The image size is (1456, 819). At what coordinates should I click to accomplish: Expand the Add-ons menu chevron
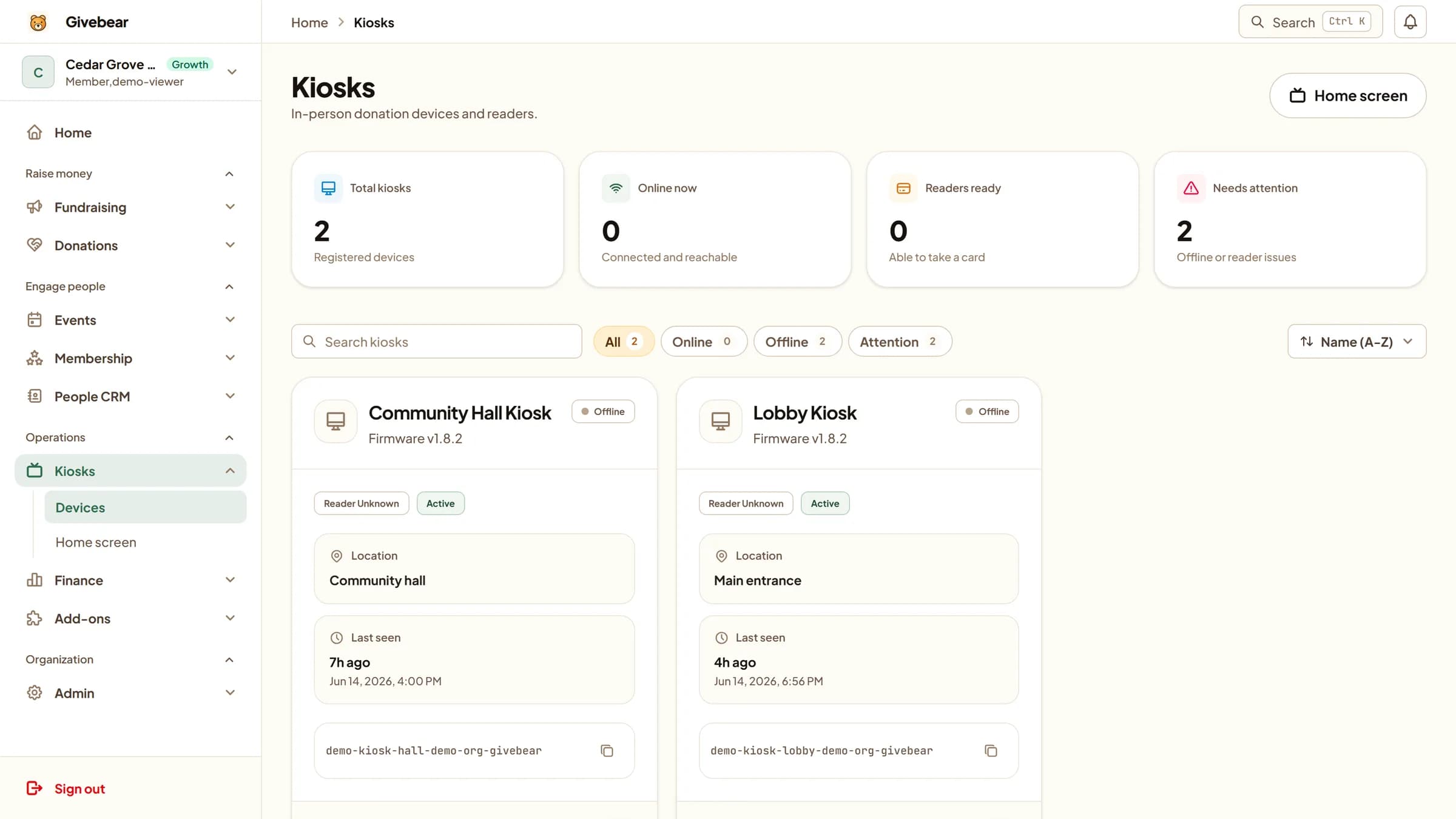pos(230,618)
